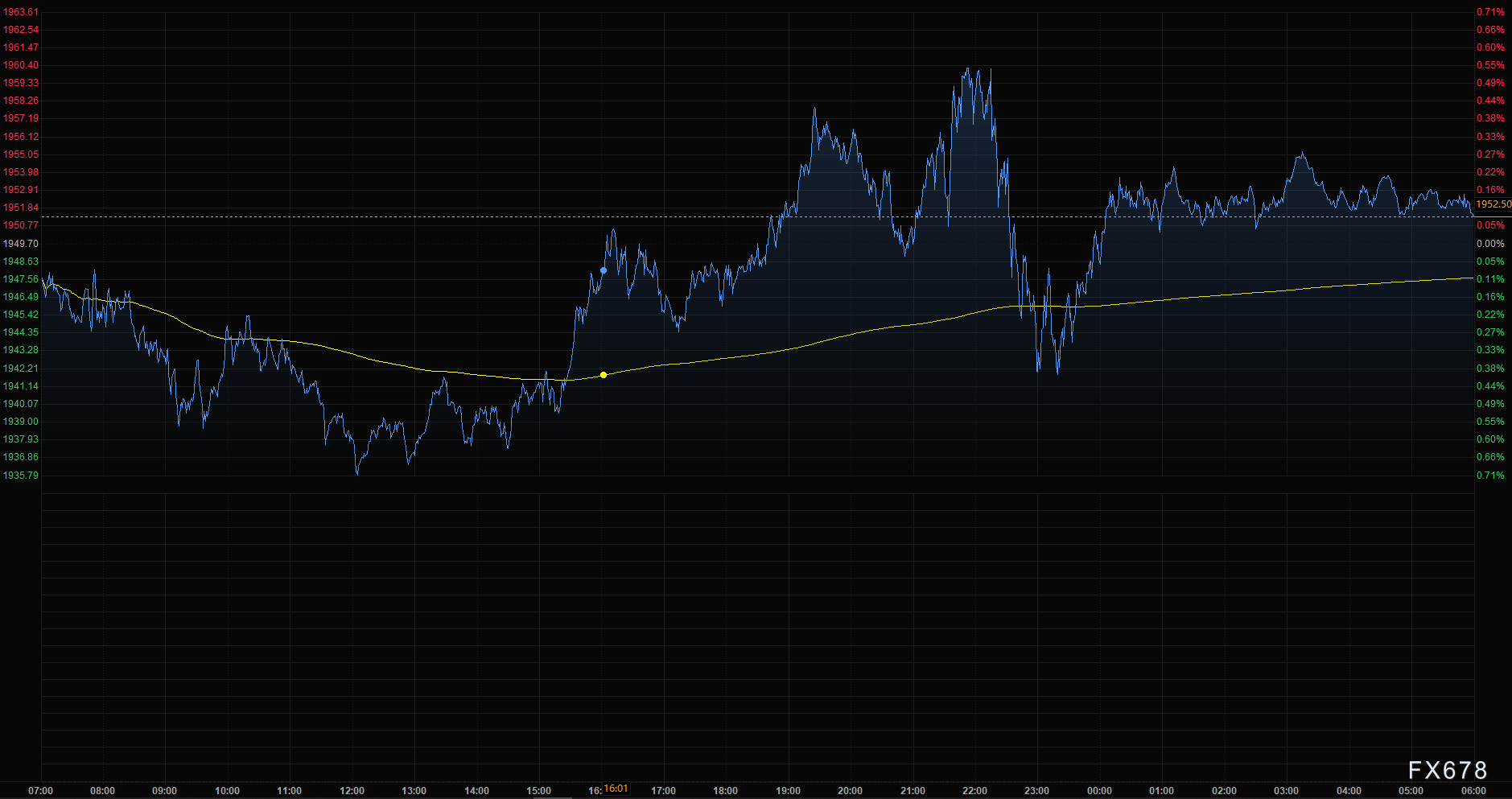Viewport: 1512px width, 799px height.
Task: Click the red 0.71% top percentage label
Action: pyautogui.click(x=1490, y=12)
